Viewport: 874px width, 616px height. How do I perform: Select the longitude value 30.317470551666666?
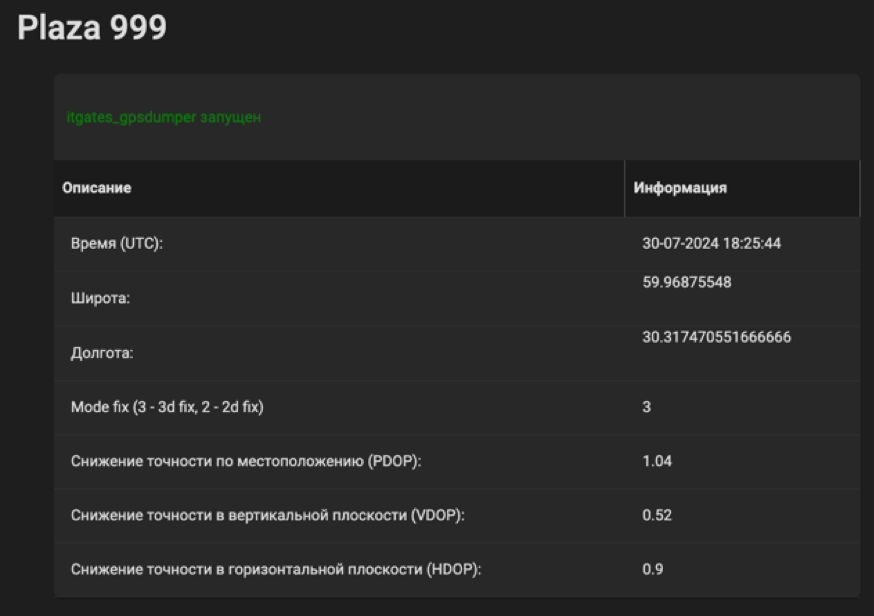[x=716, y=337]
